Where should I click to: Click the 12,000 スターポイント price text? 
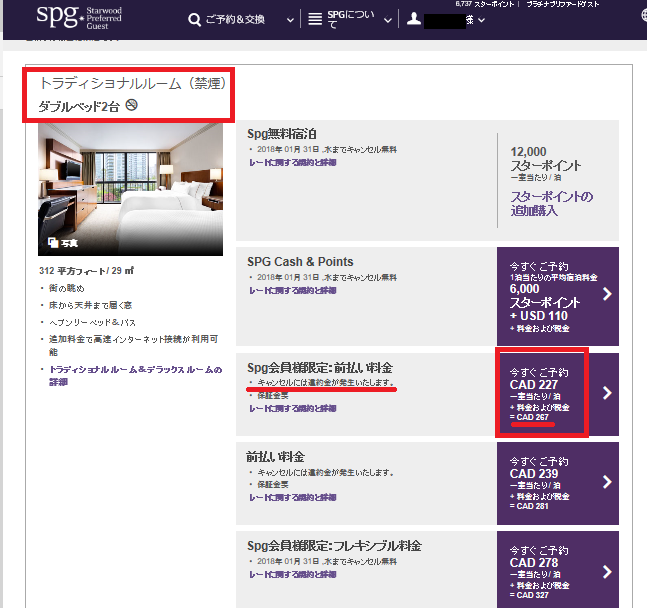(x=546, y=159)
